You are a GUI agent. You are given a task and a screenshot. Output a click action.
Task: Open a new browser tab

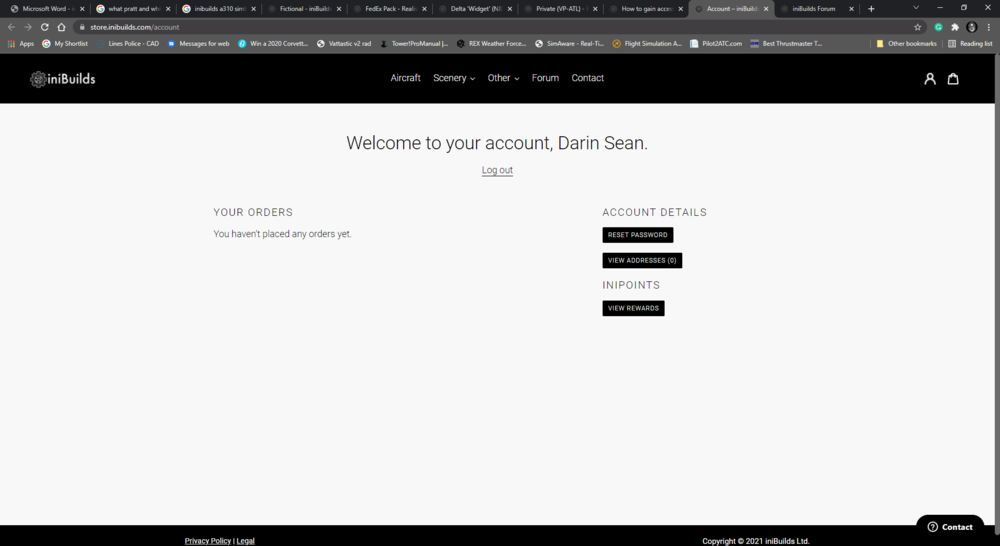[x=871, y=8]
